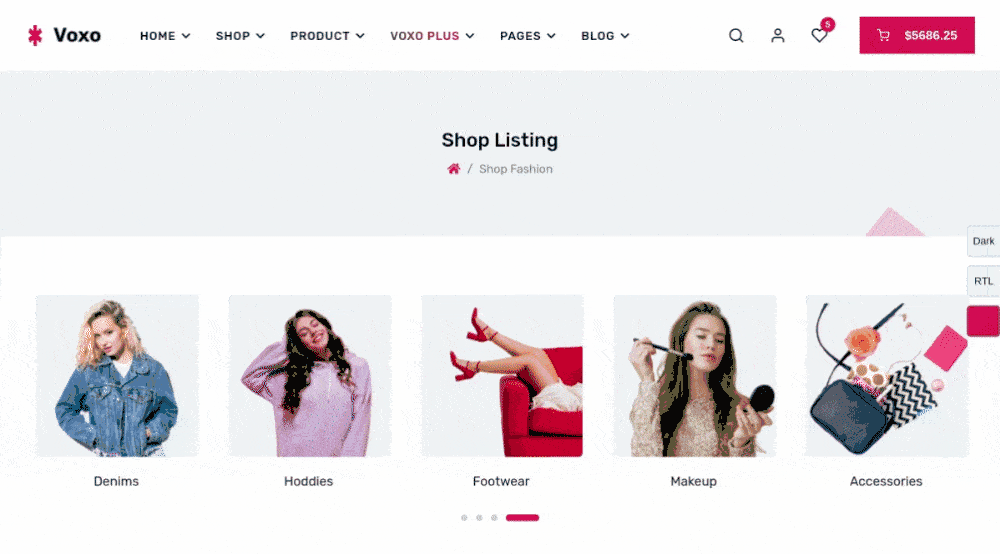Image resolution: width=1000 pixels, height=554 pixels.
Task: Toggle RTL layout
Action: tap(983, 281)
